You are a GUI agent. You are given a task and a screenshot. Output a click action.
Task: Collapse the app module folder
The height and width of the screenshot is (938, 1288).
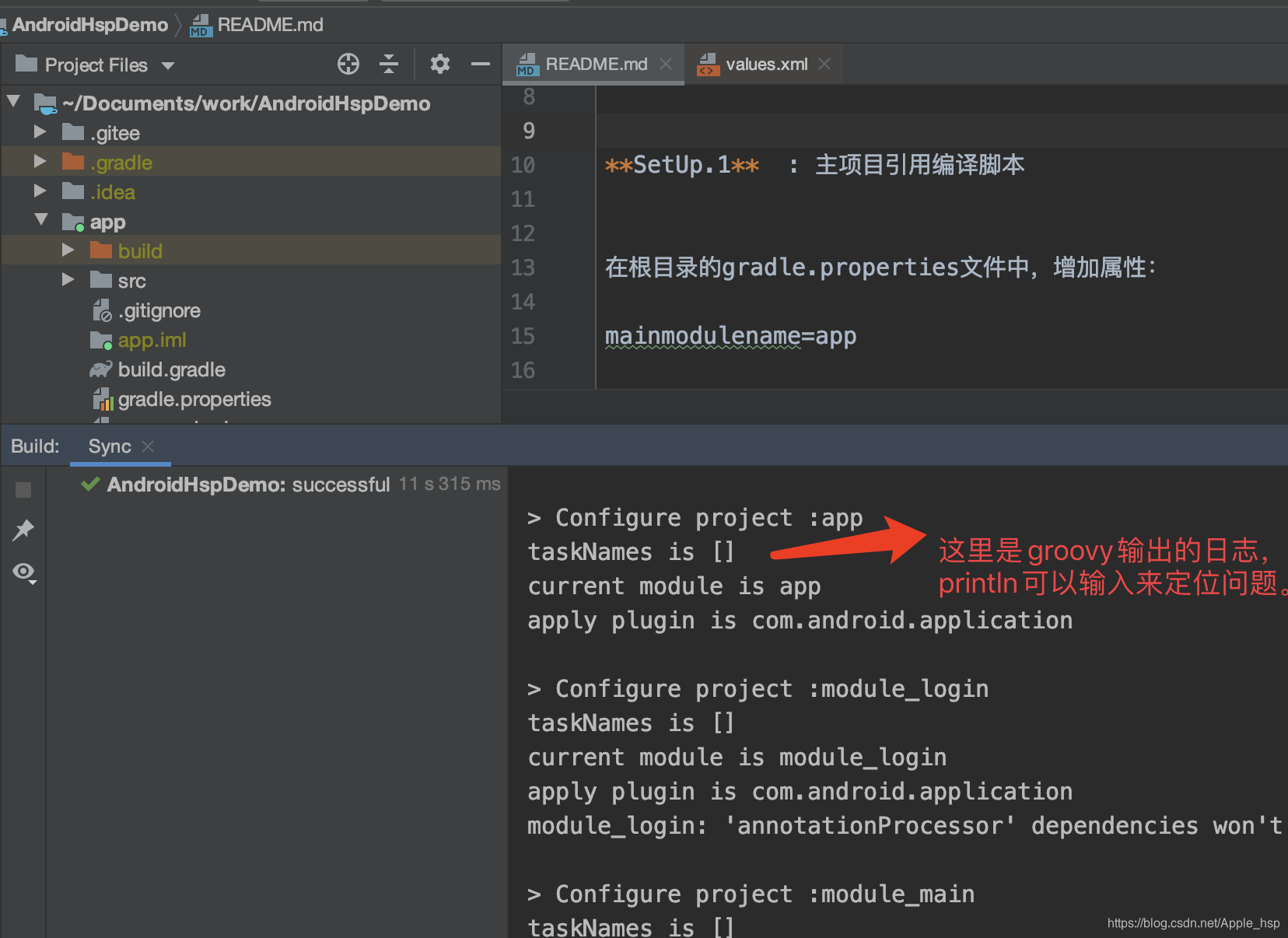coord(41,220)
